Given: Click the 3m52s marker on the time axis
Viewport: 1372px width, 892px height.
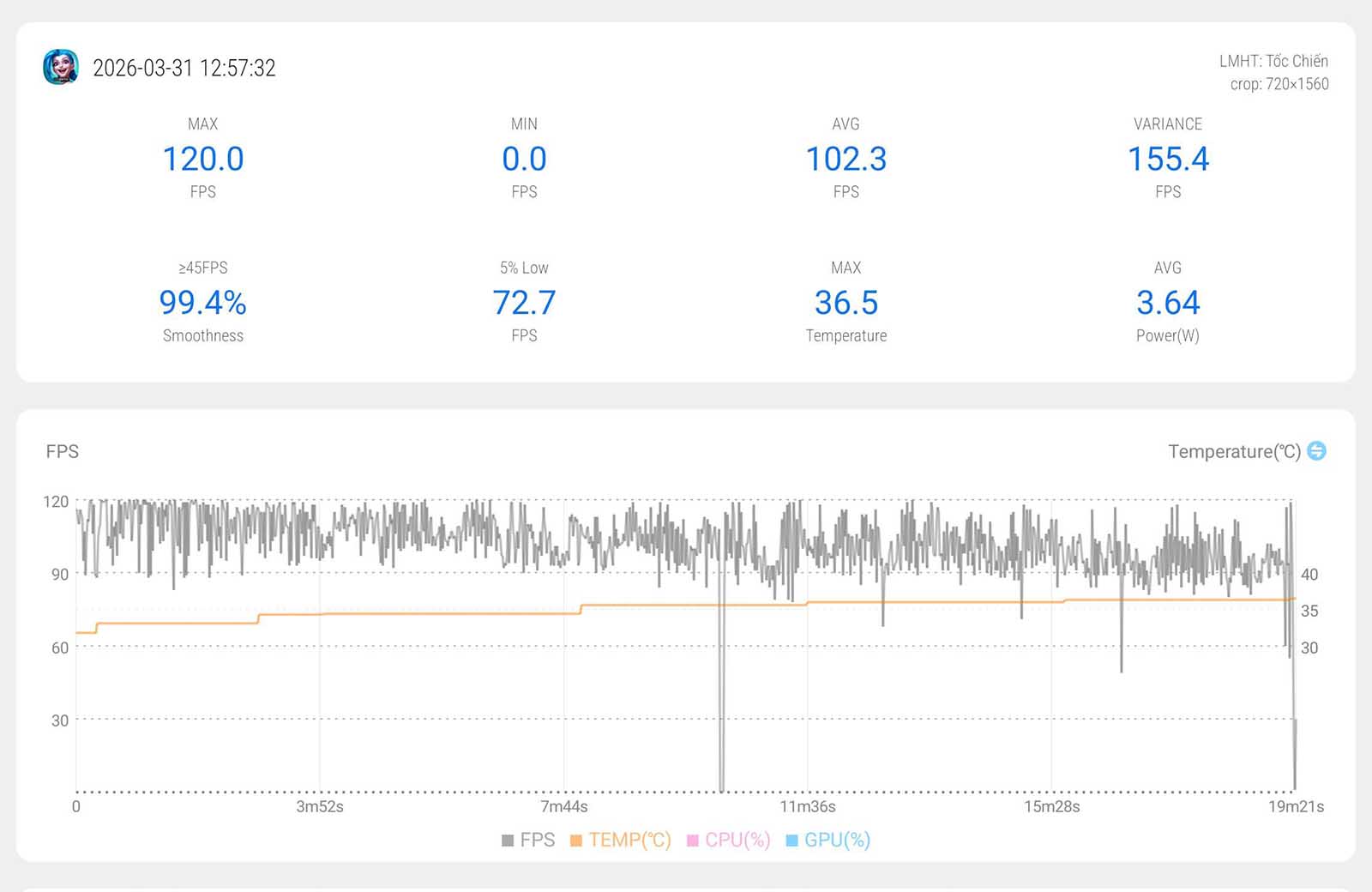Looking at the screenshot, I should (x=320, y=806).
